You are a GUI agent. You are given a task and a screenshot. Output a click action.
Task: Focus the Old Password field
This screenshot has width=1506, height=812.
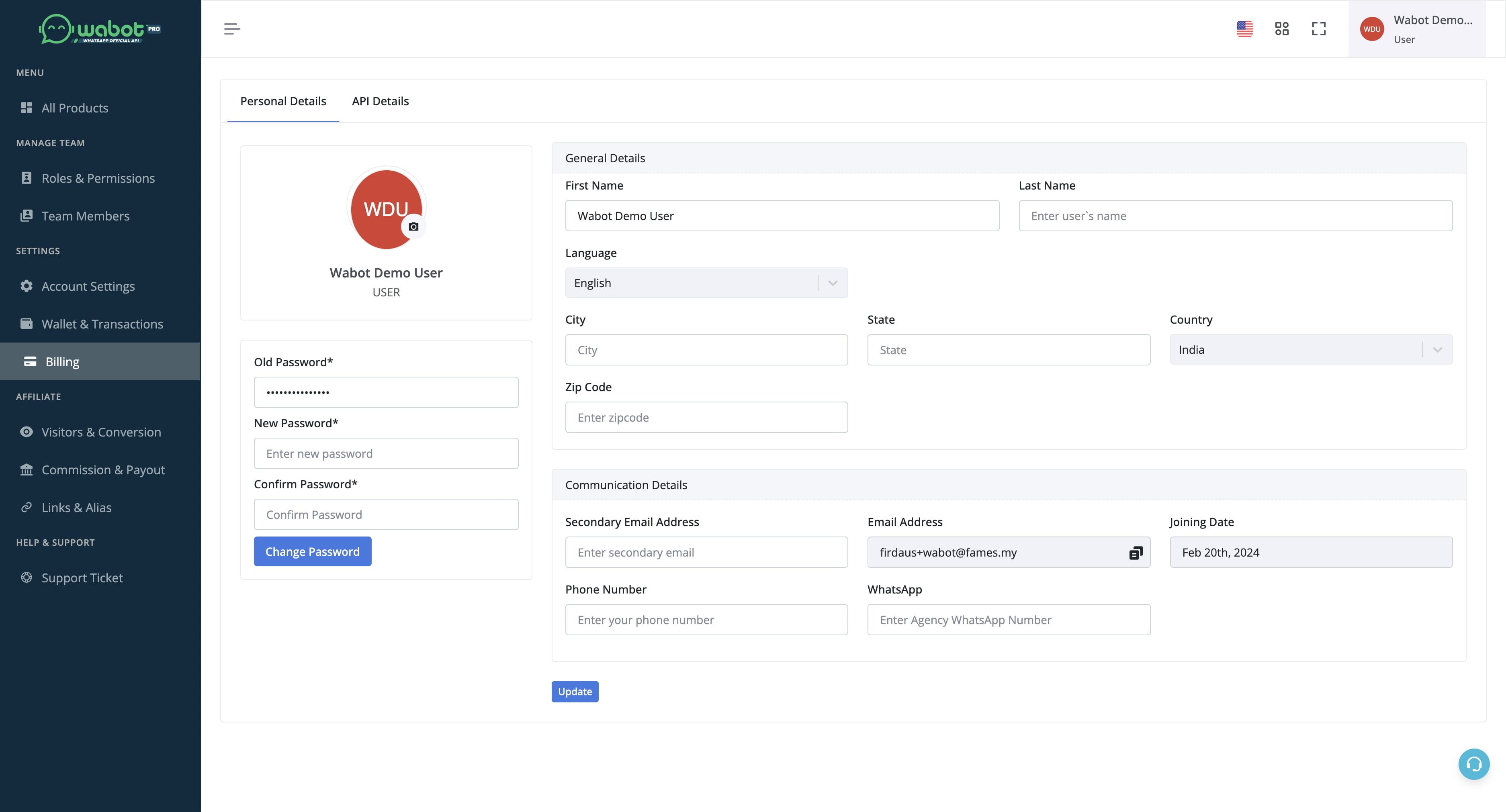[x=386, y=393]
